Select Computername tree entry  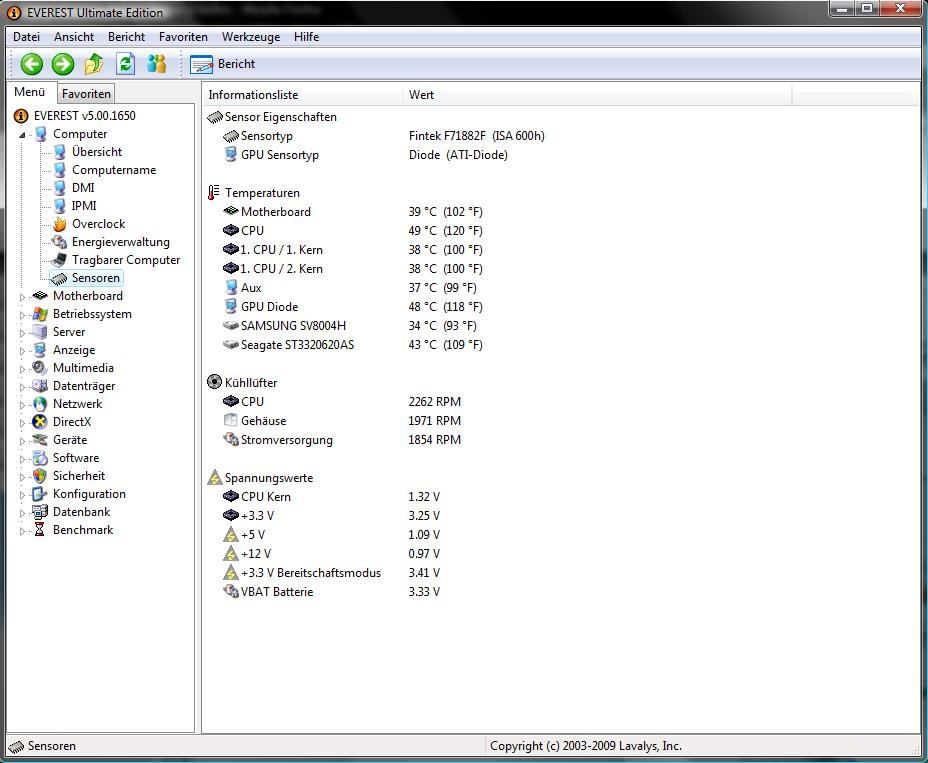[114, 170]
